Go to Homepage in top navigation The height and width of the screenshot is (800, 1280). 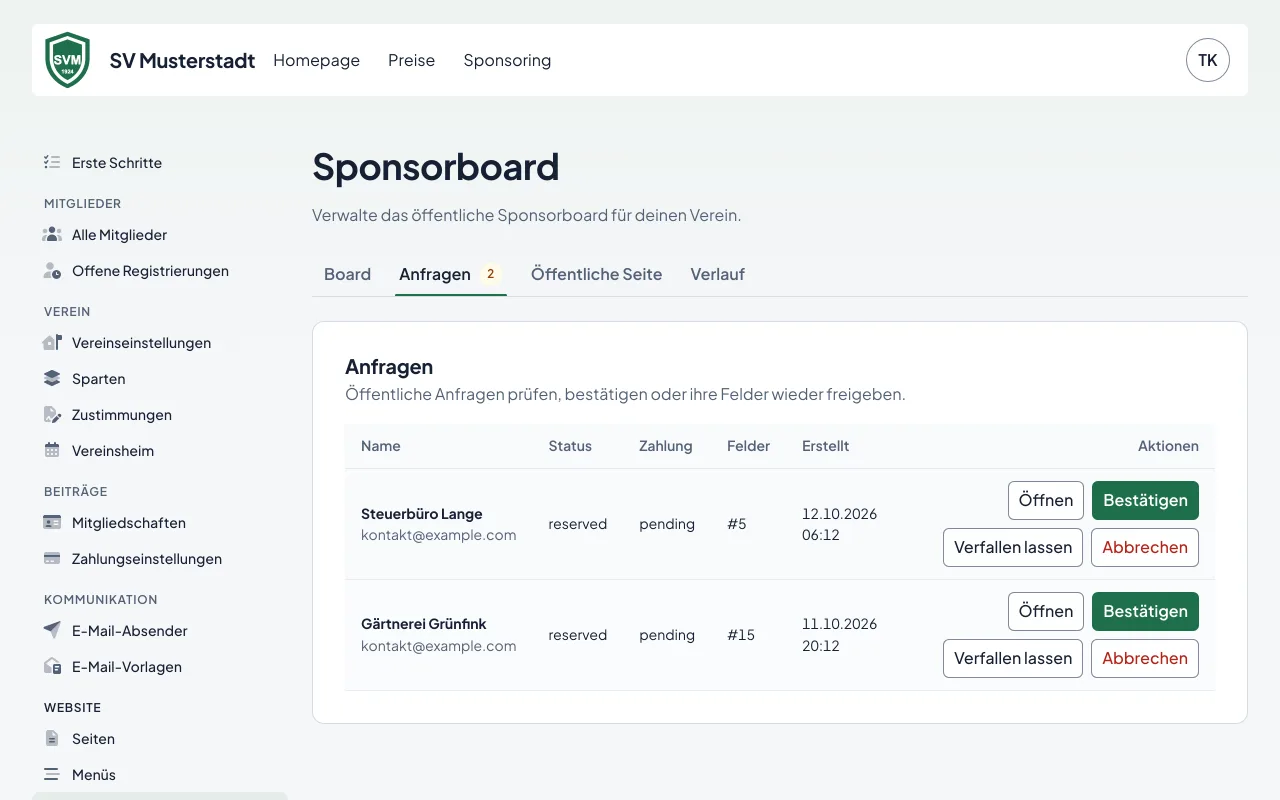[316, 60]
